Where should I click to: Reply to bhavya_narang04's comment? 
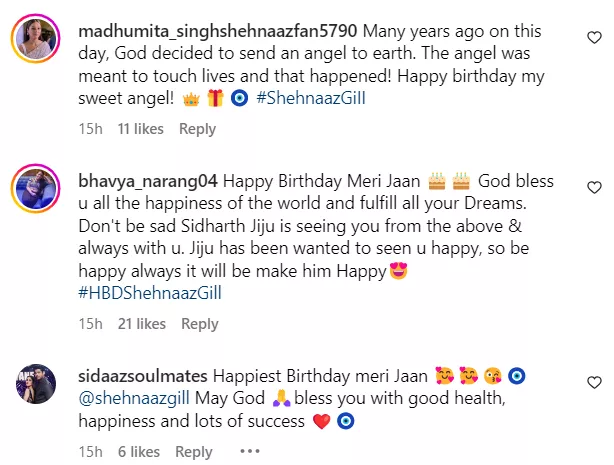point(200,324)
